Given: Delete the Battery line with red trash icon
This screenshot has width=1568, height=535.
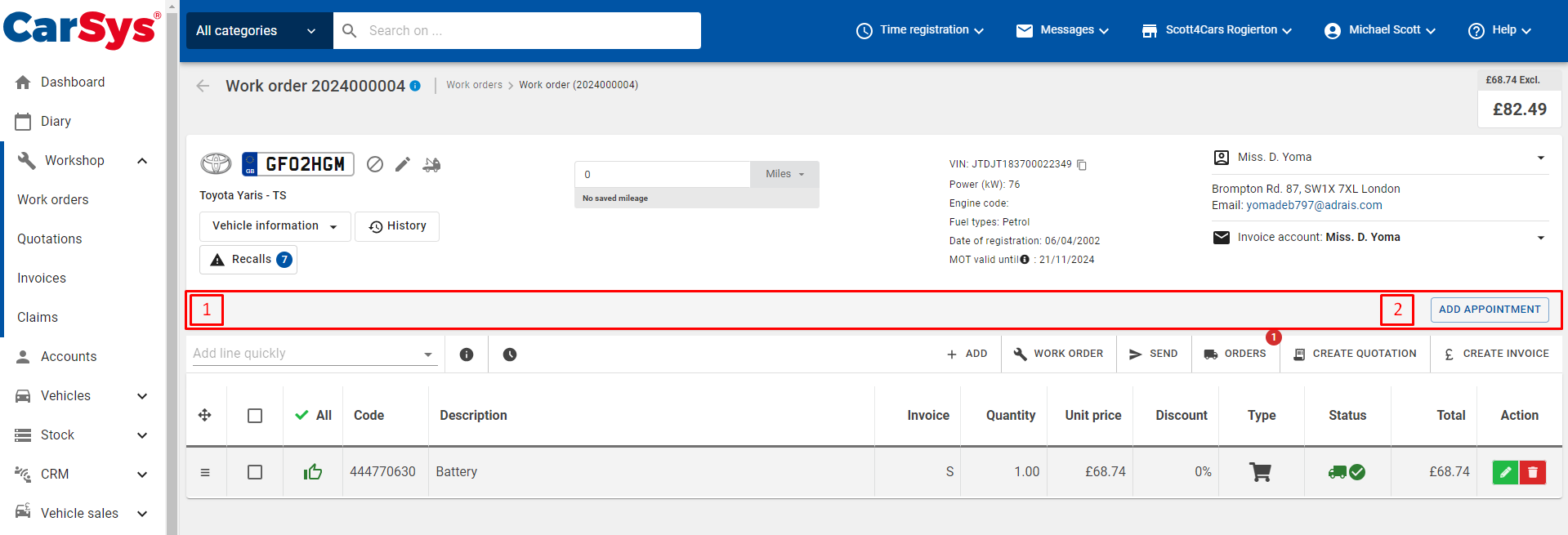Looking at the screenshot, I should click(x=1533, y=472).
